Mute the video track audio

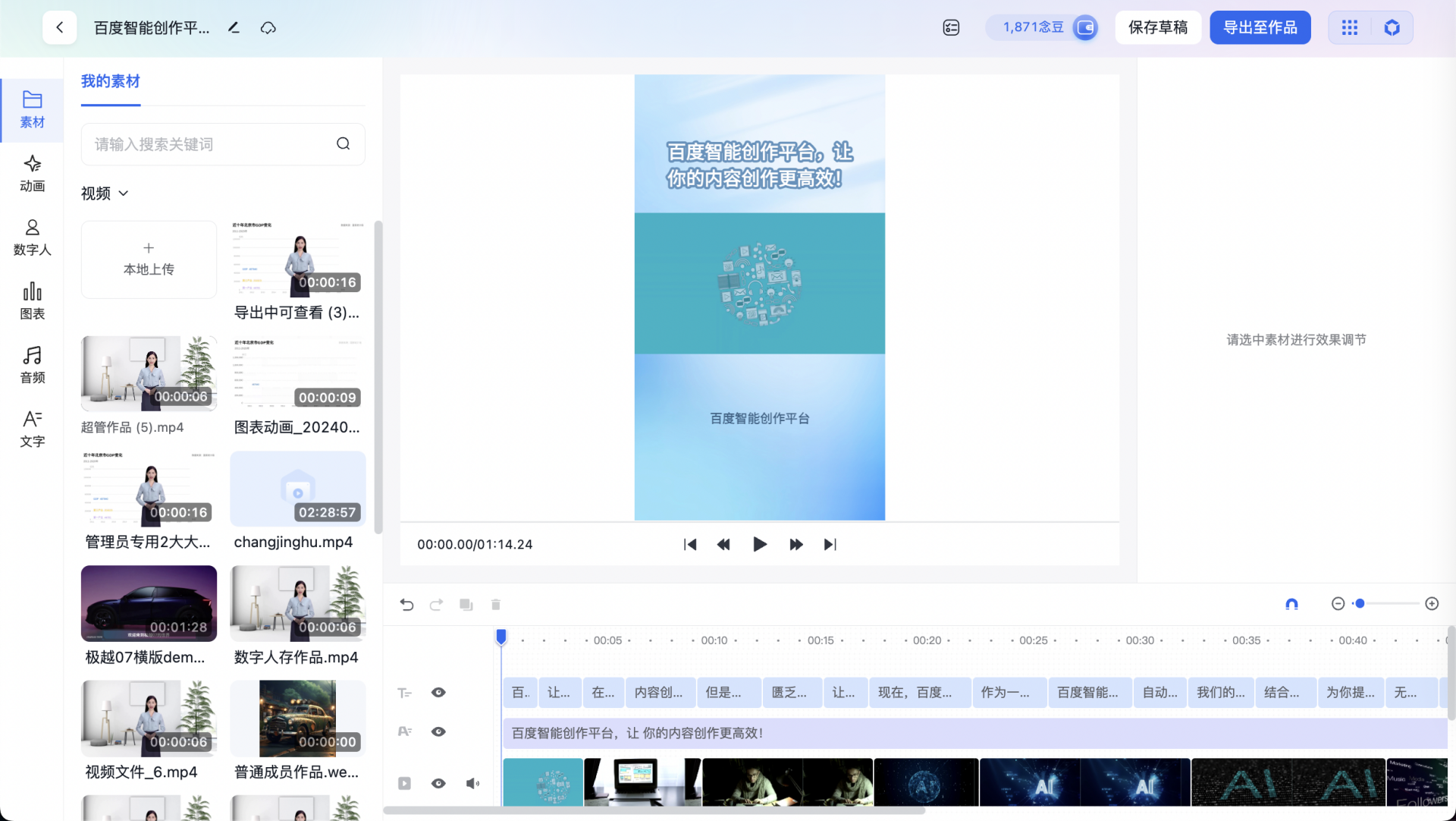point(472,783)
